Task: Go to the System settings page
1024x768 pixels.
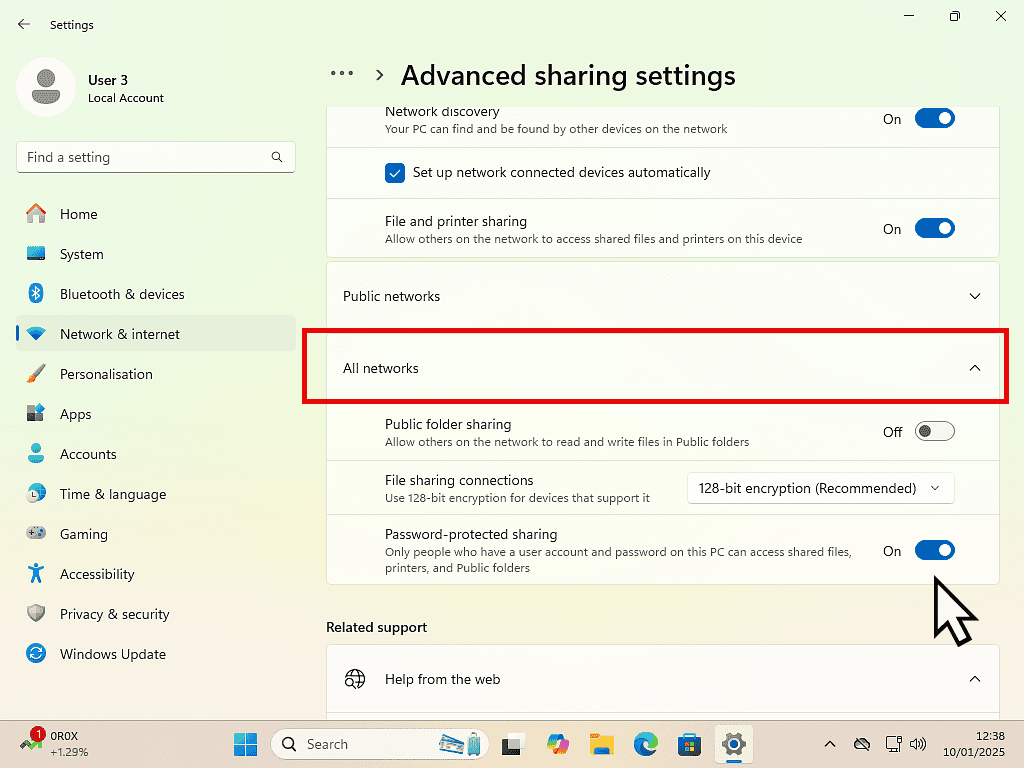Action: (x=81, y=254)
